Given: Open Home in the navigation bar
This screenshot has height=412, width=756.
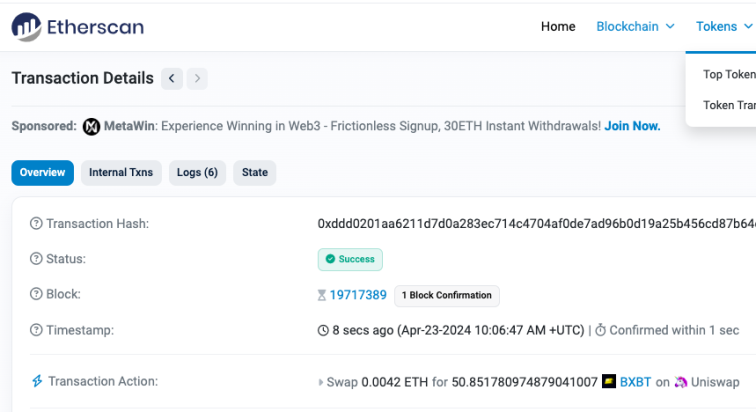Looking at the screenshot, I should (558, 27).
